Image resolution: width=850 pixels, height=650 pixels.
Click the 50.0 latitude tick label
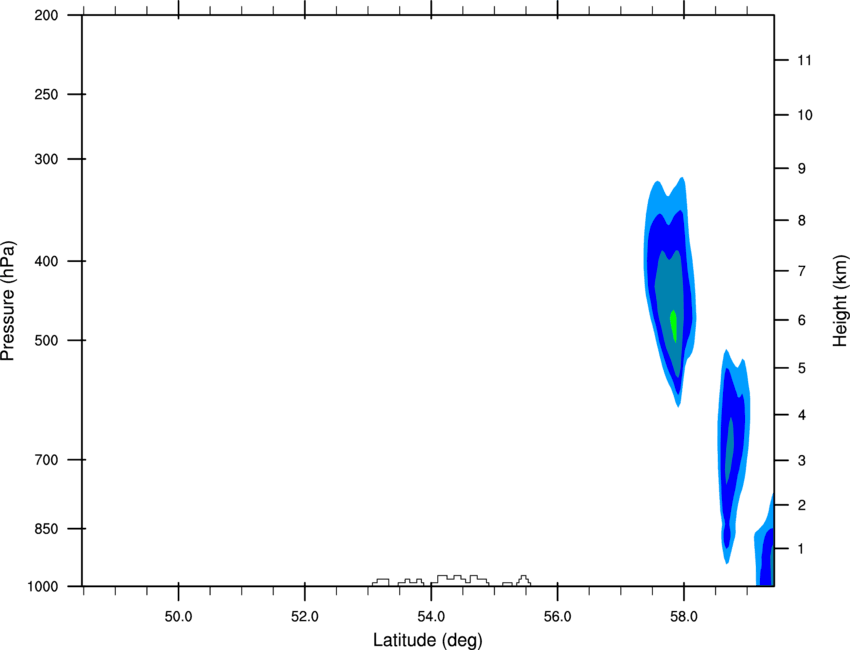point(178,617)
